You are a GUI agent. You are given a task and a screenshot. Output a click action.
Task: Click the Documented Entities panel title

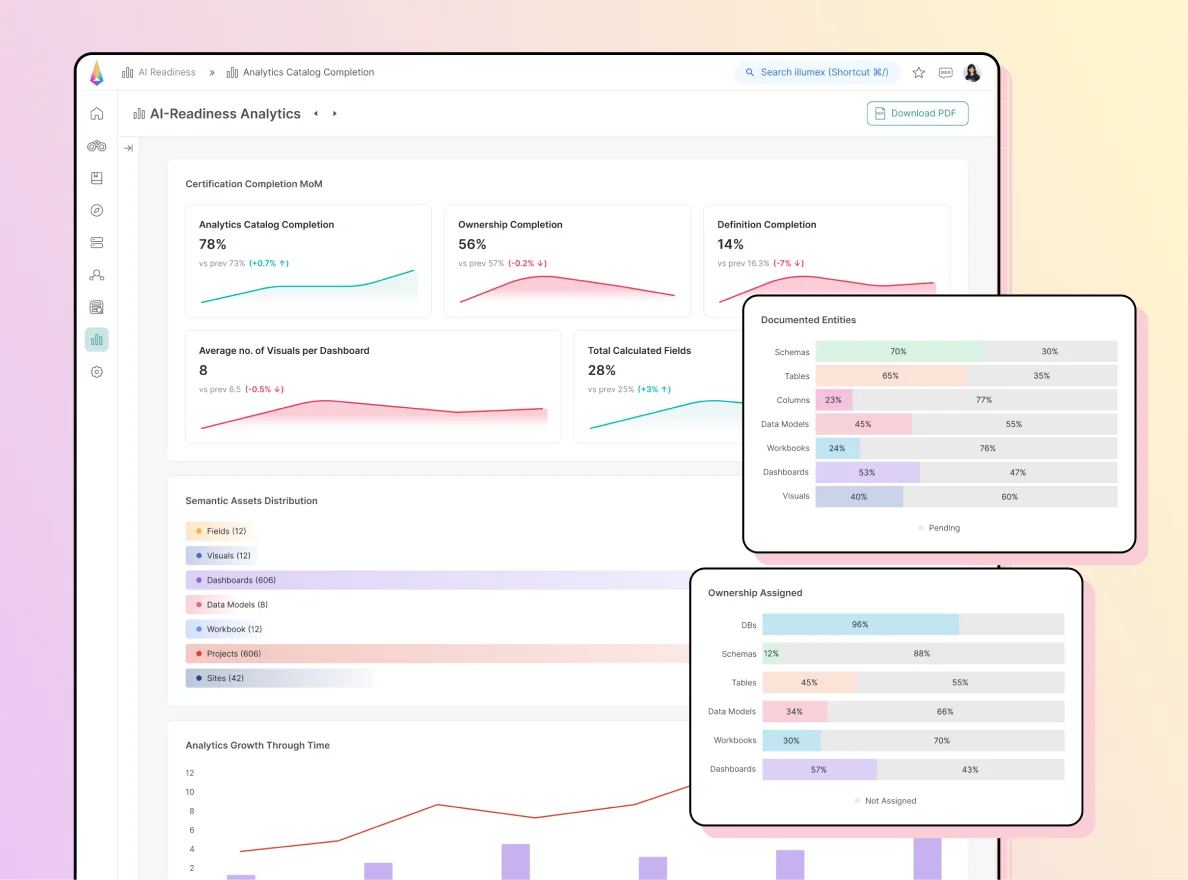(x=808, y=321)
